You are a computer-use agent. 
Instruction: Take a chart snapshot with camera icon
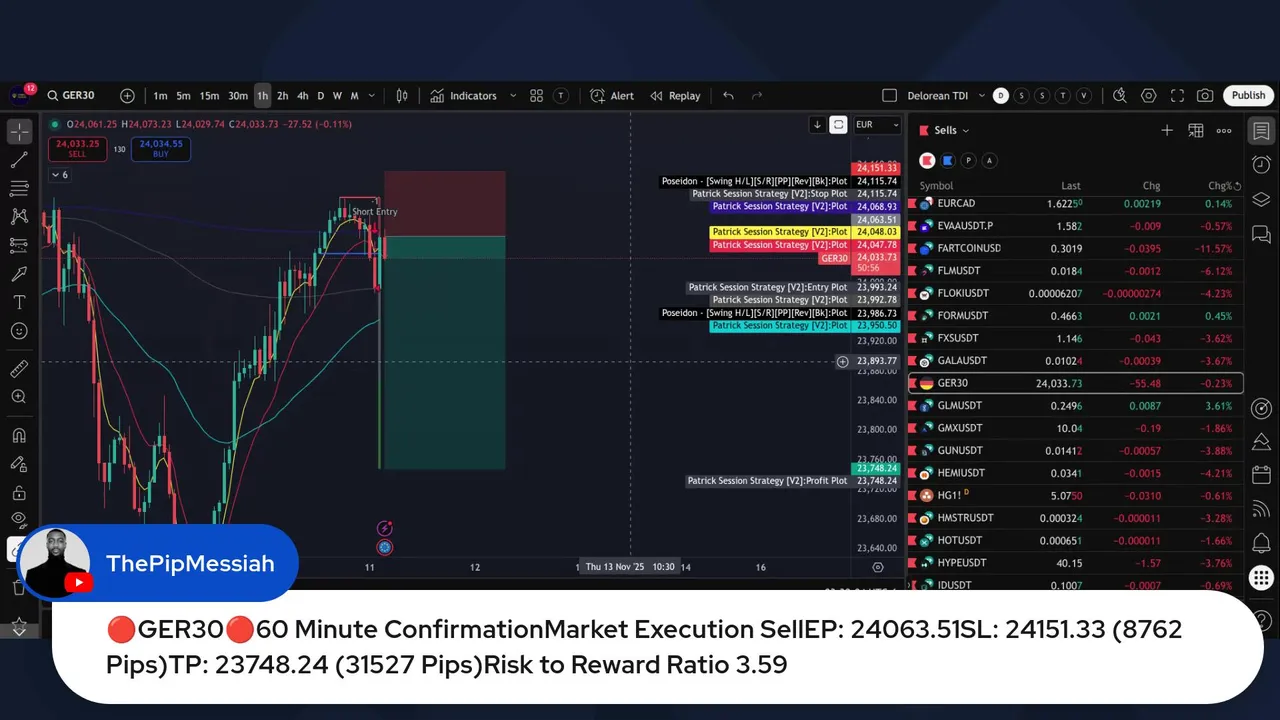coord(1205,96)
